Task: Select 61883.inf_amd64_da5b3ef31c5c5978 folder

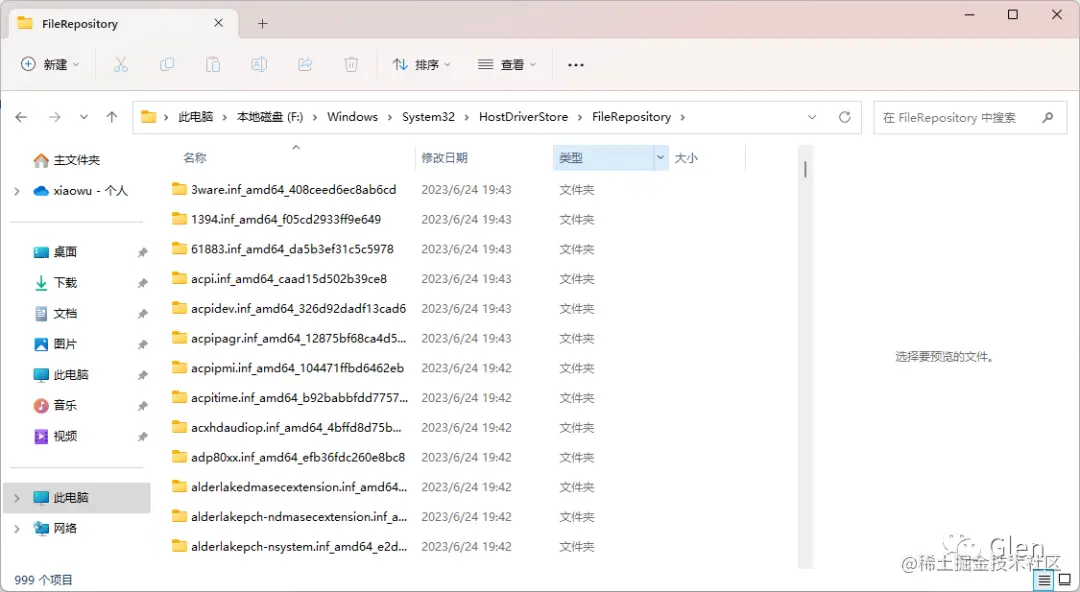Action: pyautogui.click(x=292, y=249)
